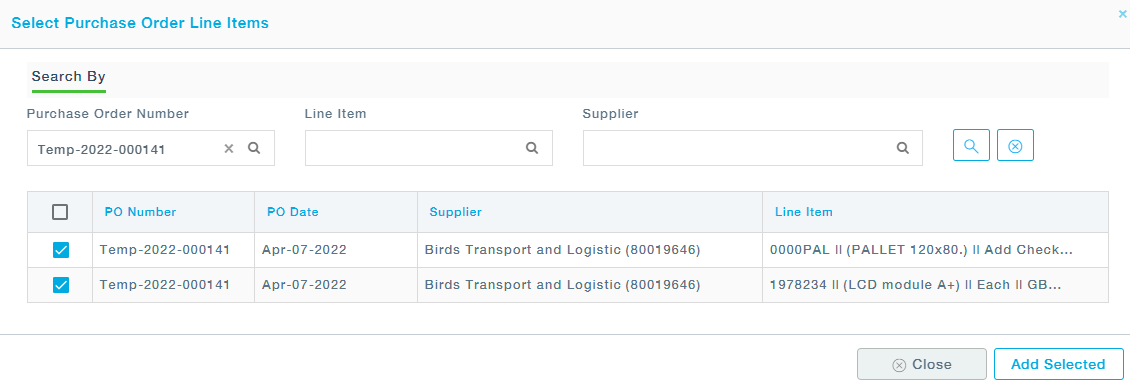Screen dimensions: 1130x387
Task: Sort by PO Date column header
Action: tap(293, 212)
